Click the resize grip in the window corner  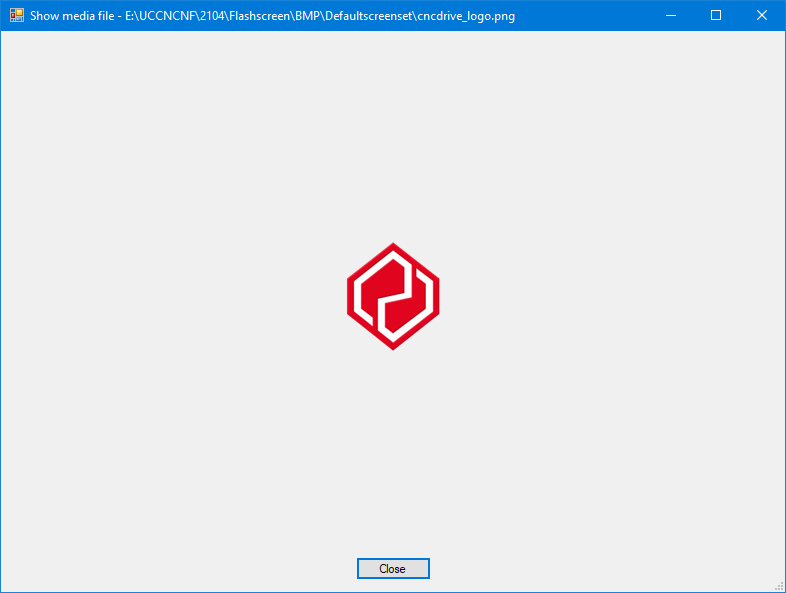(779, 586)
